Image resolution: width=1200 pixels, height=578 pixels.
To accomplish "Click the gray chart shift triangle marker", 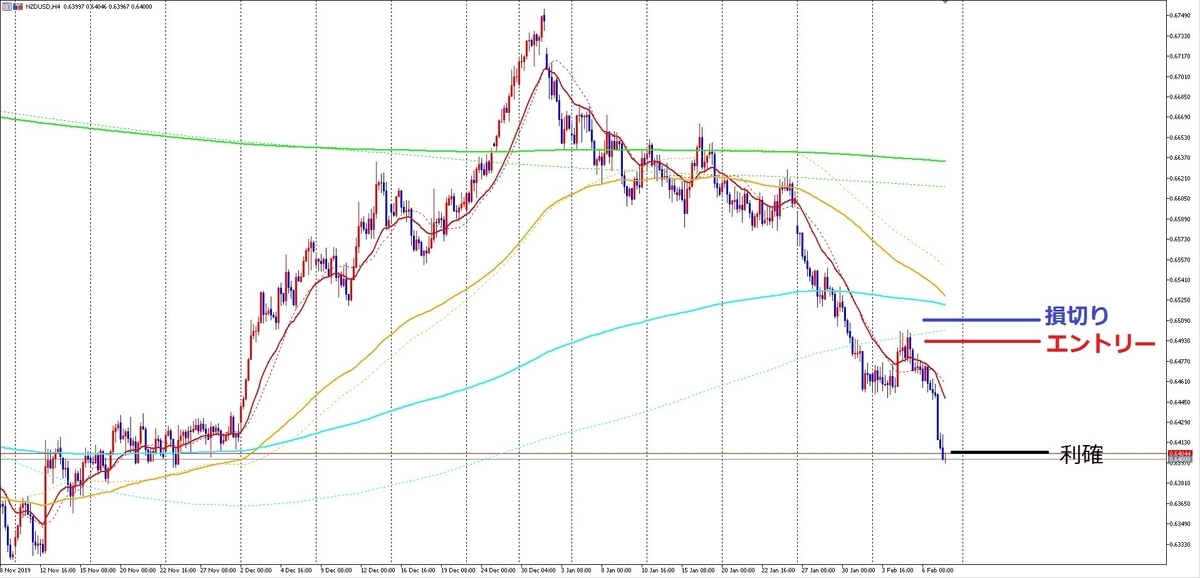I will click(947, 3).
